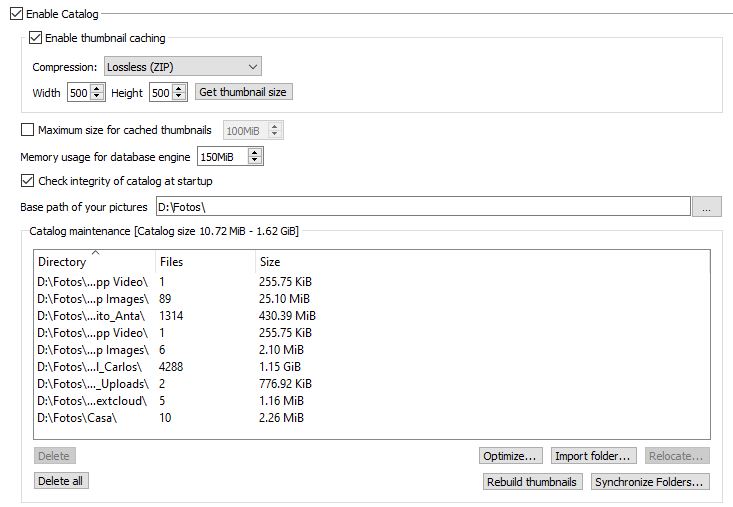The width and height of the screenshot is (733, 507).
Task: Sort list by Files column header
Action: pyautogui.click(x=200, y=262)
